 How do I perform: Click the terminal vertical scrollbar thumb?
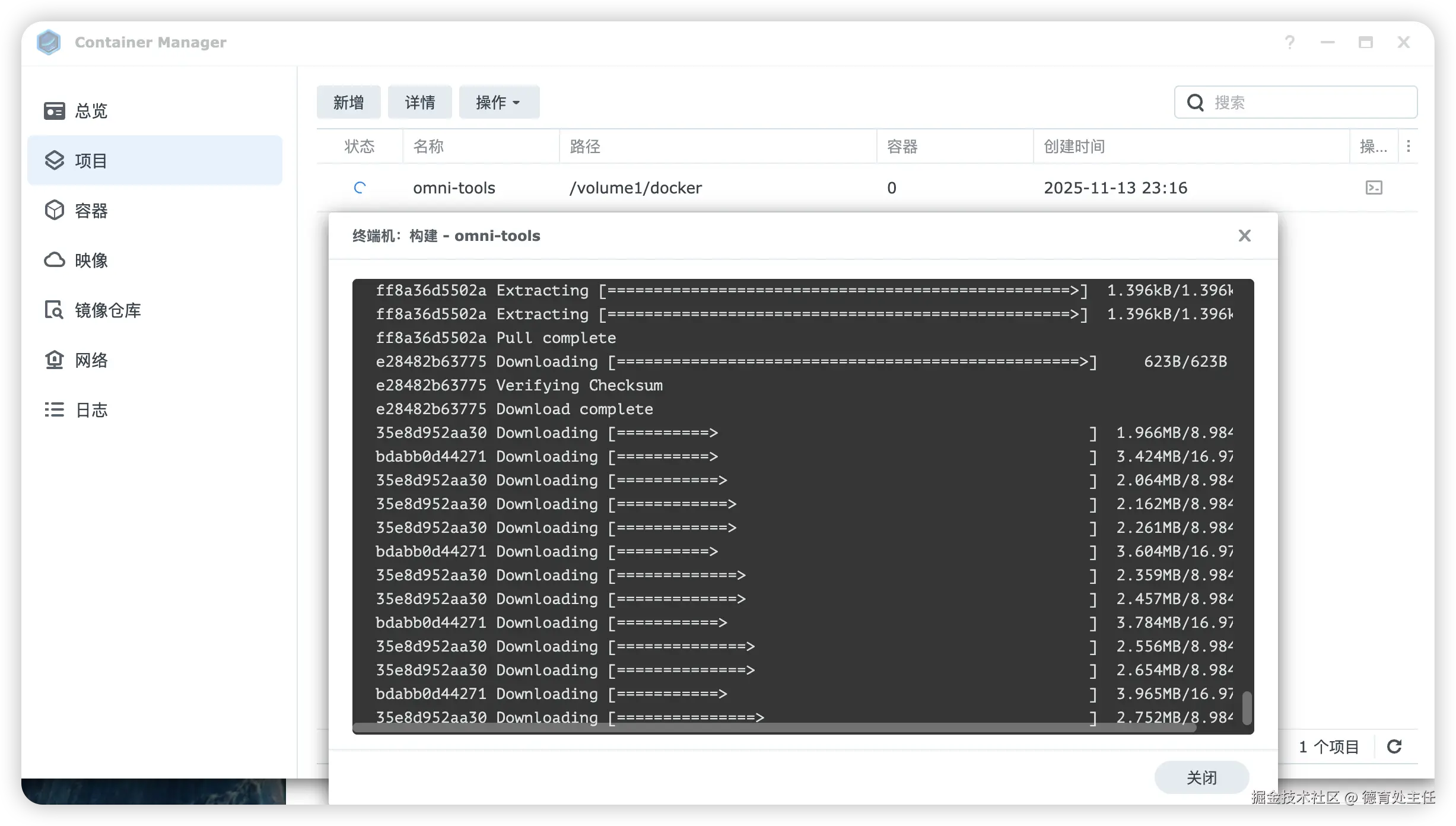pos(1247,707)
